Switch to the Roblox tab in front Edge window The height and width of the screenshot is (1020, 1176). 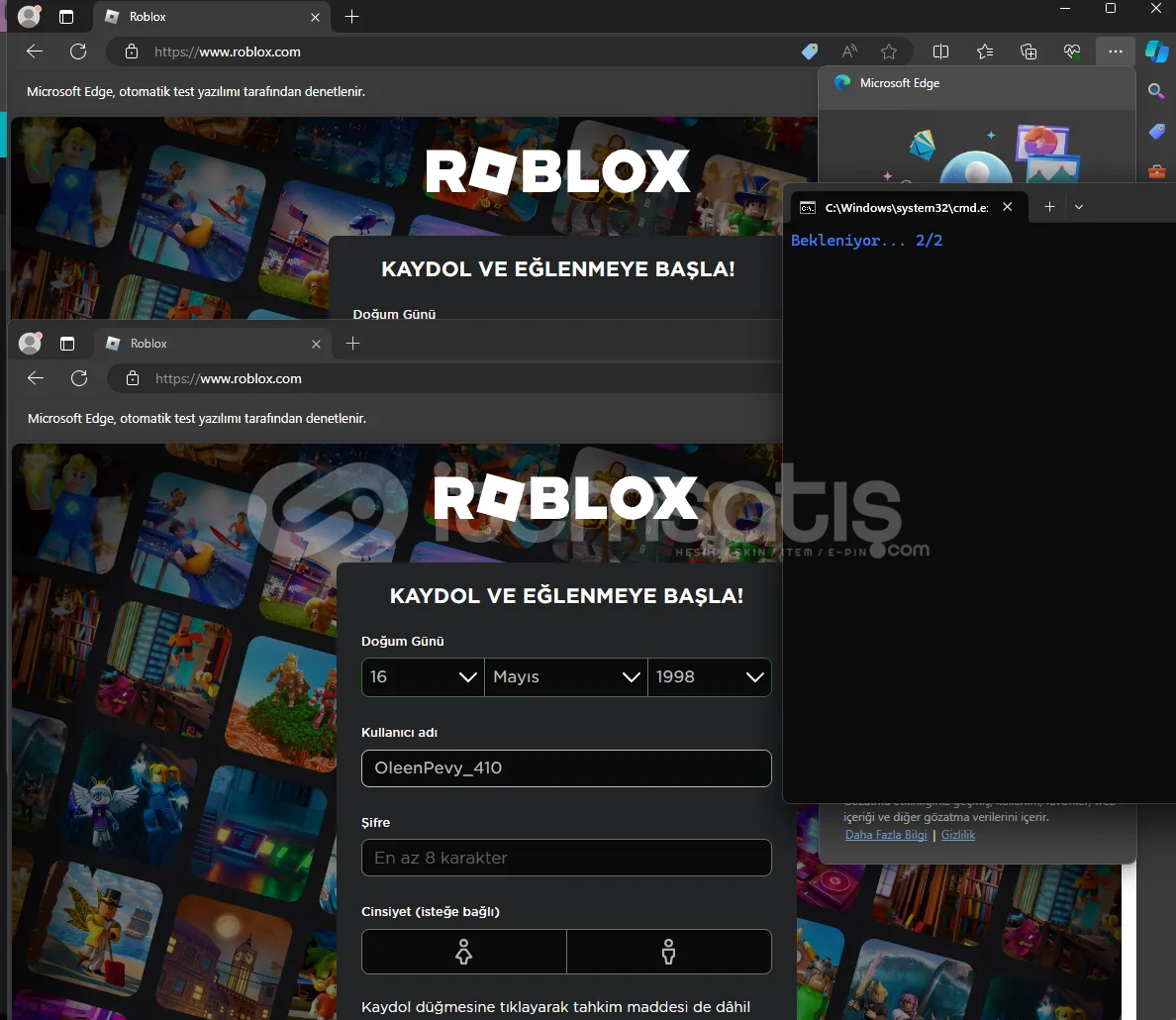point(213,343)
